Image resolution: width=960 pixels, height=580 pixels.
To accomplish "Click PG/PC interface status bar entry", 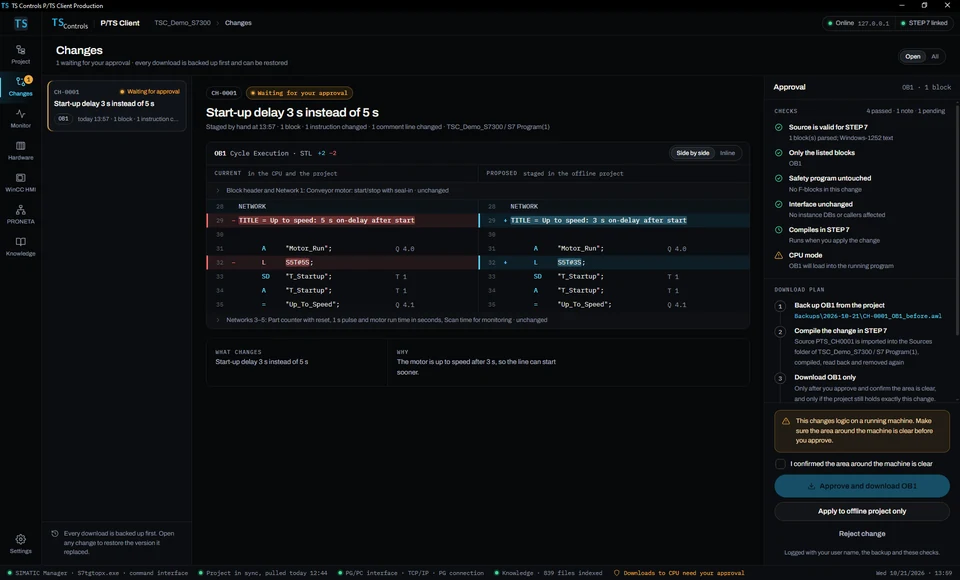I will point(411,573).
